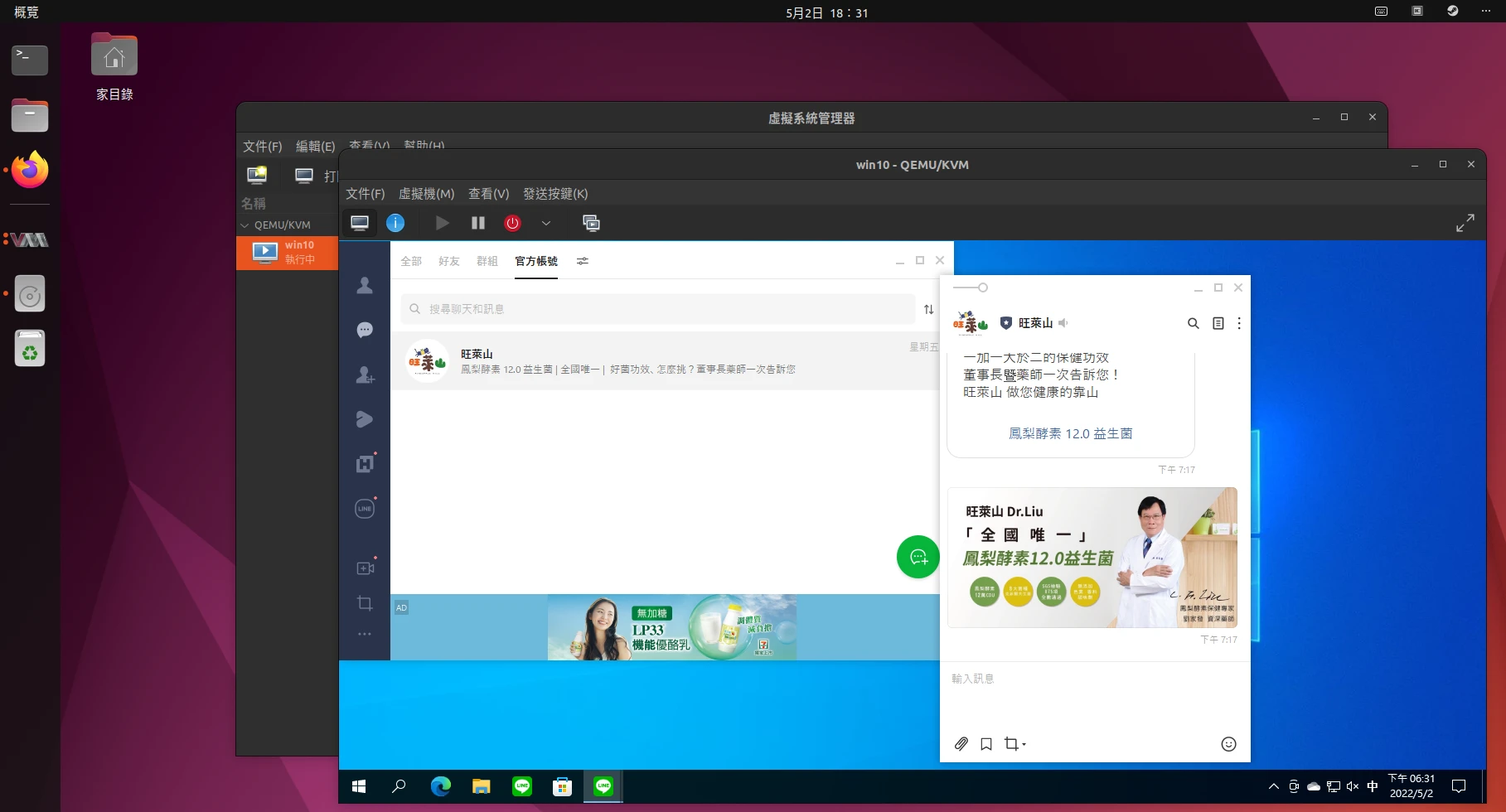Open the VM details info icon
Viewport: 1506px width, 812px height.
coord(395,223)
